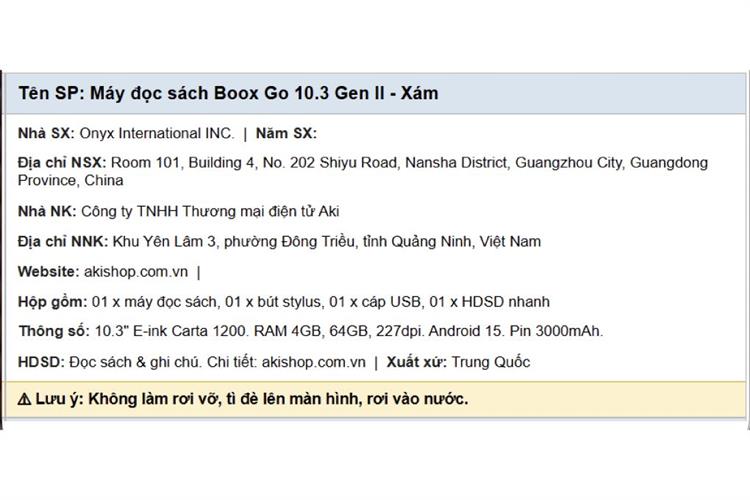Click the box contents text with bút stylus
Viewport: 750px width, 500px height.
pos(320,301)
